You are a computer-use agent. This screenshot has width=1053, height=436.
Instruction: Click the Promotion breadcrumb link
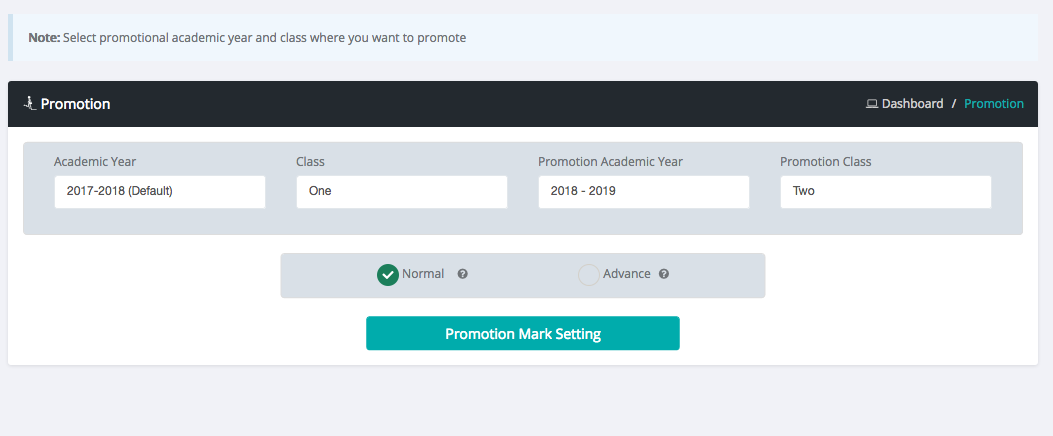tap(994, 104)
